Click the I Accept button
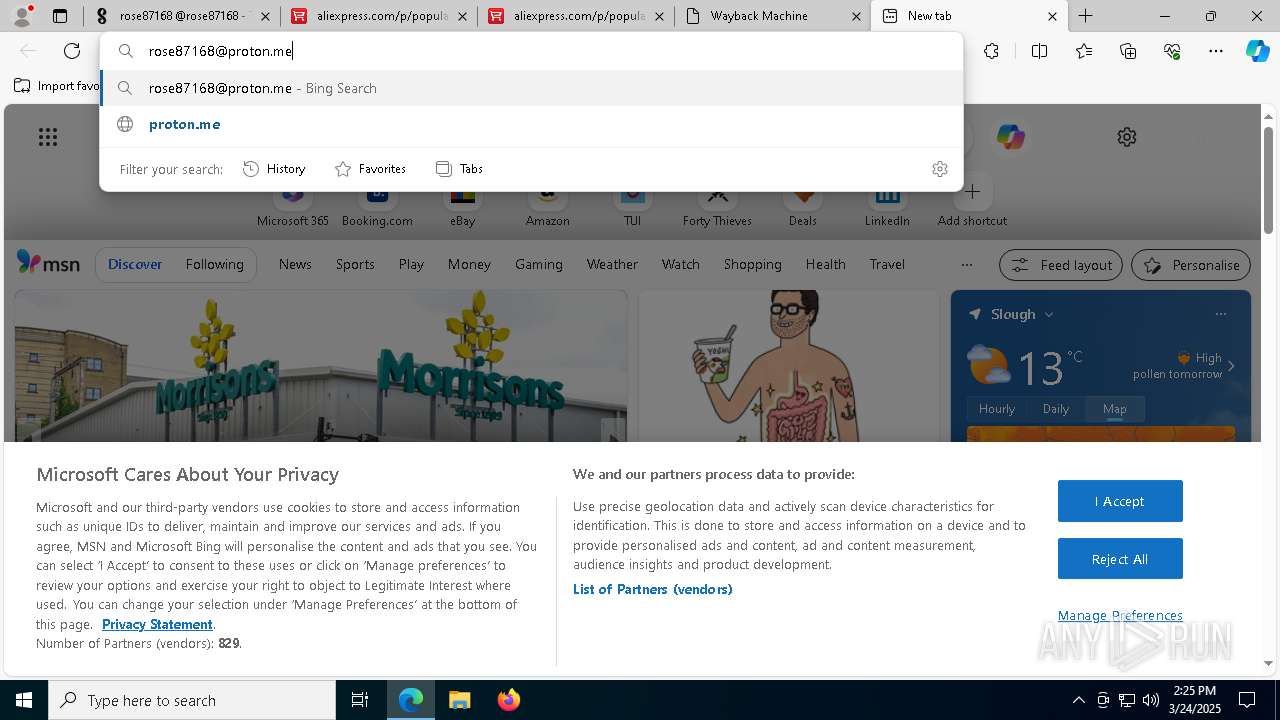The height and width of the screenshot is (720, 1280). tap(1120, 501)
